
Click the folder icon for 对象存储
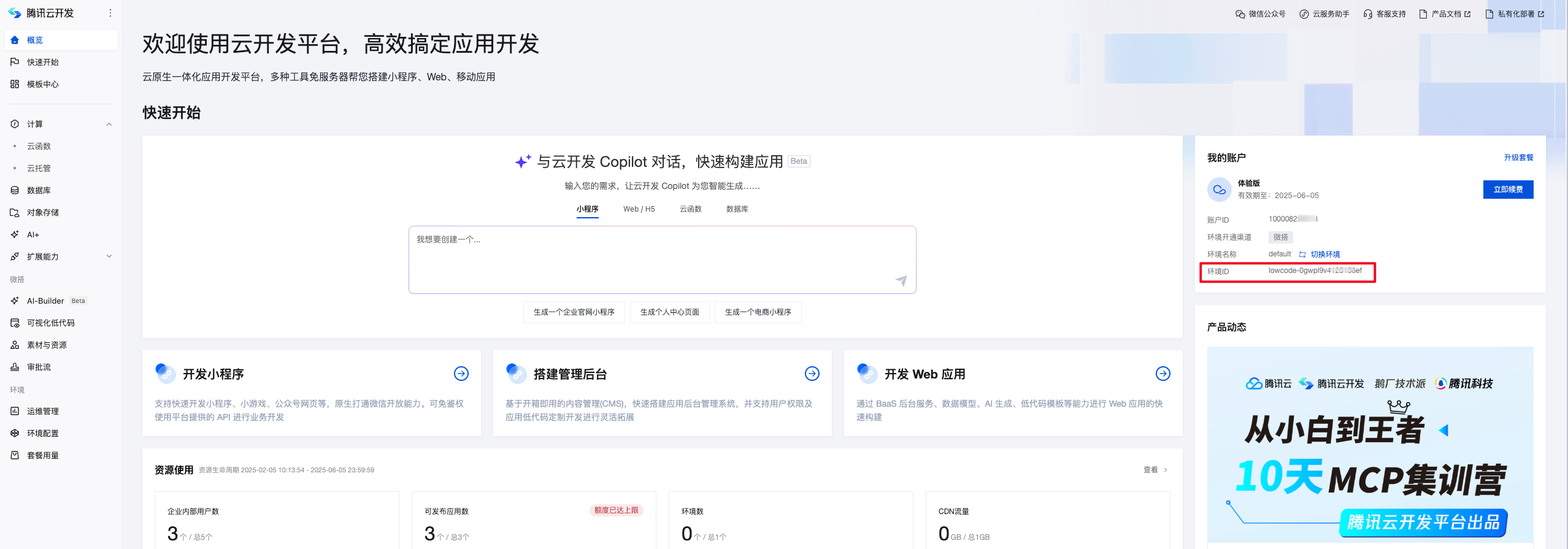[15, 212]
